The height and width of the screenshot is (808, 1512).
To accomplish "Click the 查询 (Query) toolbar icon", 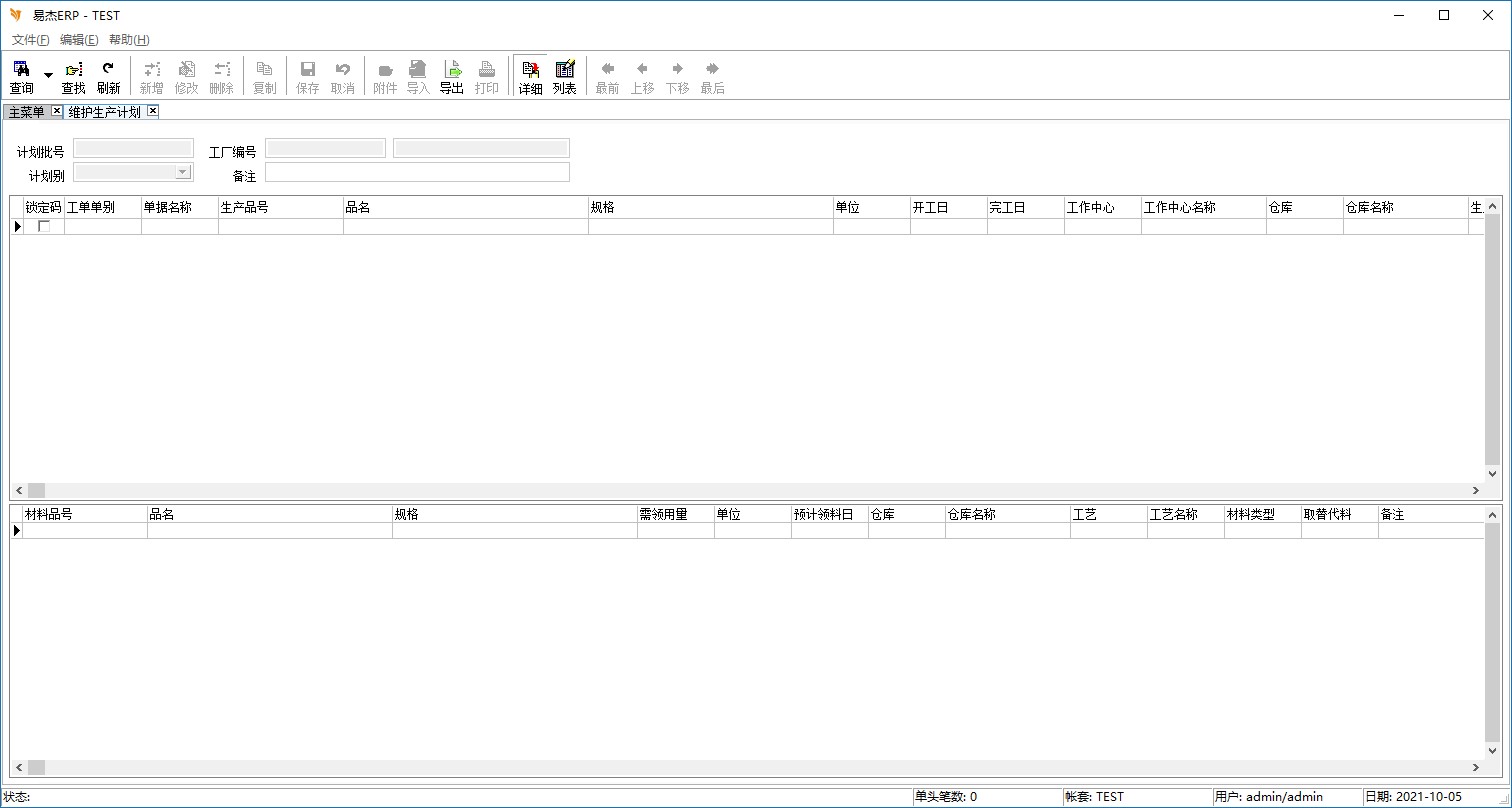I will click(21, 76).
